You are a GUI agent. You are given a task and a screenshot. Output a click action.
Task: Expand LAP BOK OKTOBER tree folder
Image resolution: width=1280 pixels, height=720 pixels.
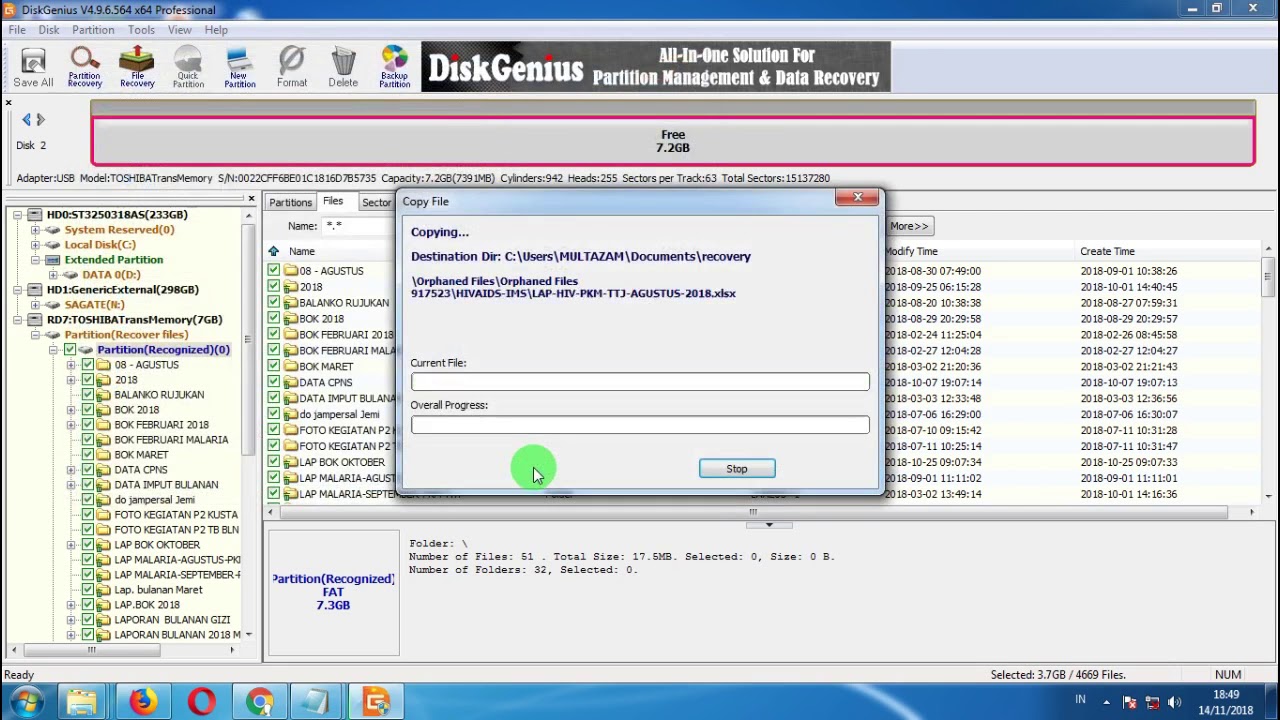[71, 544]
